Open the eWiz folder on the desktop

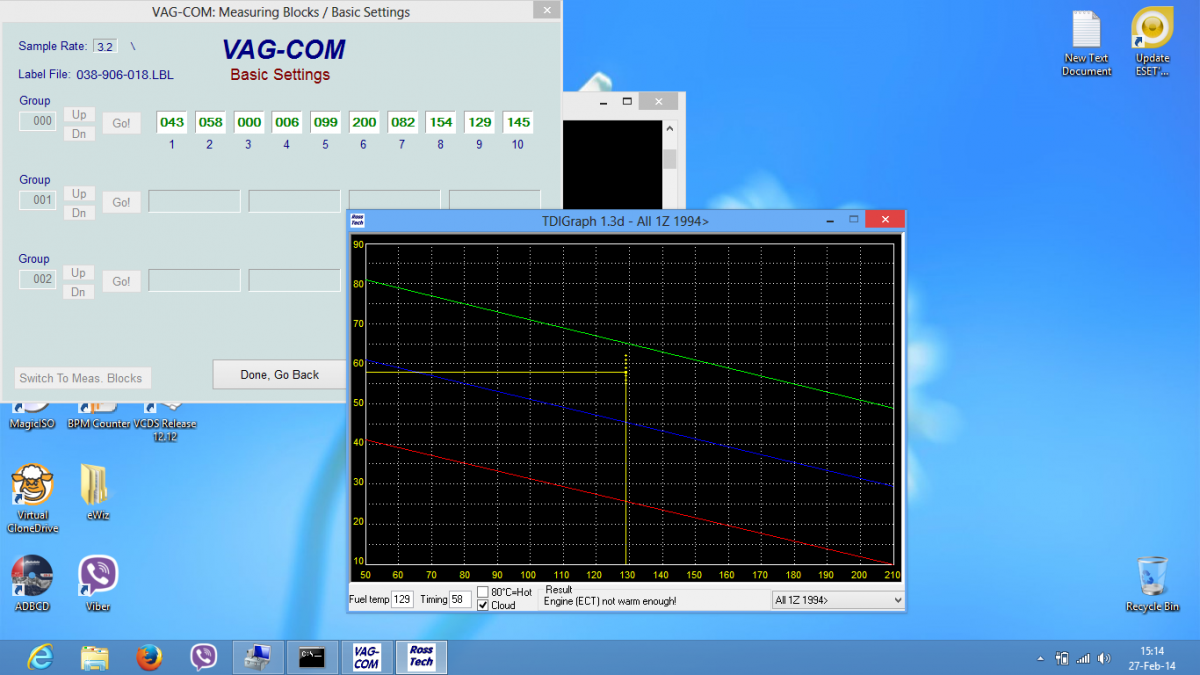click(98, 491)
